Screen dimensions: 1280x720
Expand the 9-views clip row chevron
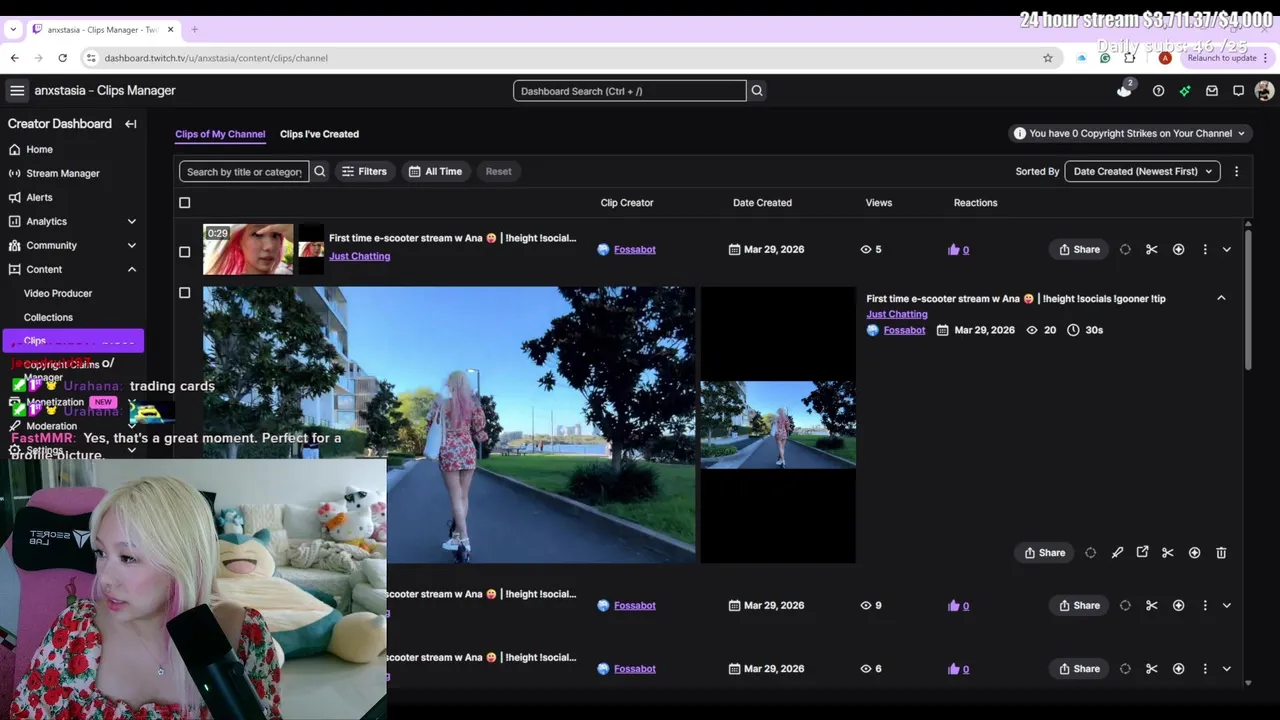click(x=1227, y=606)
